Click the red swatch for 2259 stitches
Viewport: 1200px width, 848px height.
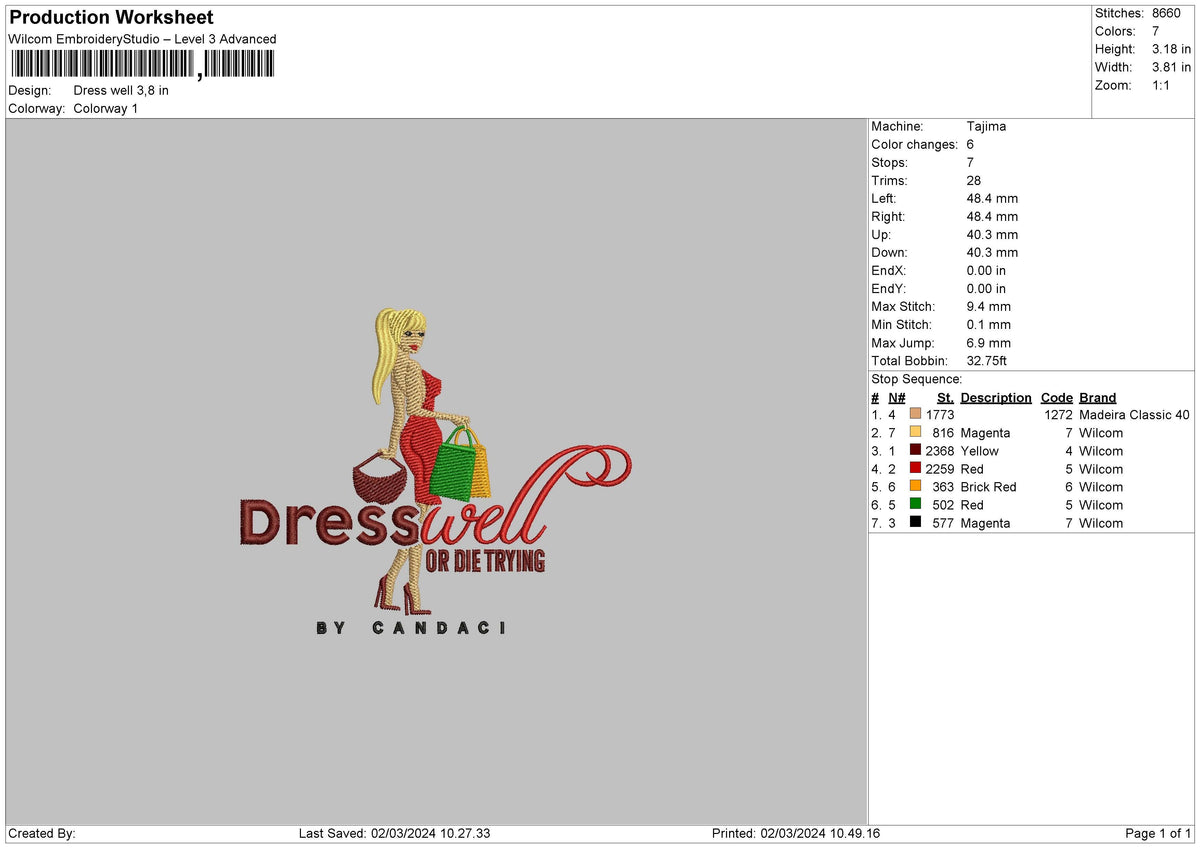(x=915, y=468)
